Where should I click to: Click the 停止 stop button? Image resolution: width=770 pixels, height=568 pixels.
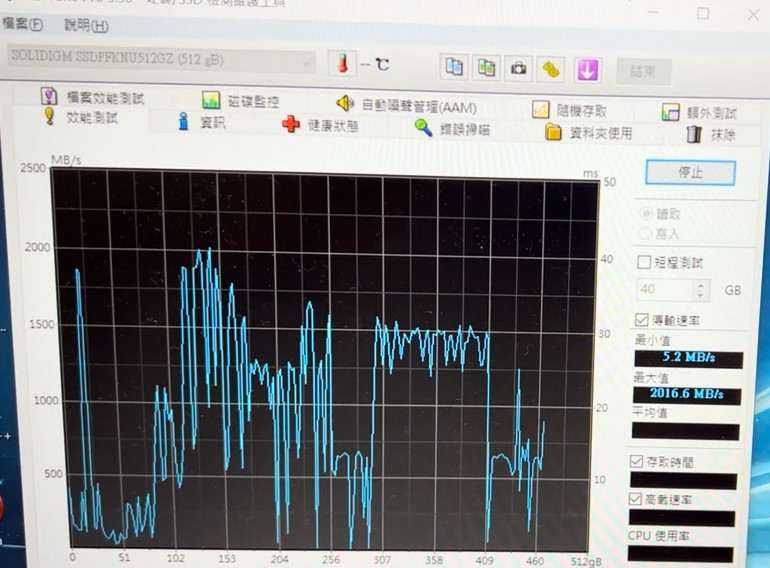click(x=690, y=172)
